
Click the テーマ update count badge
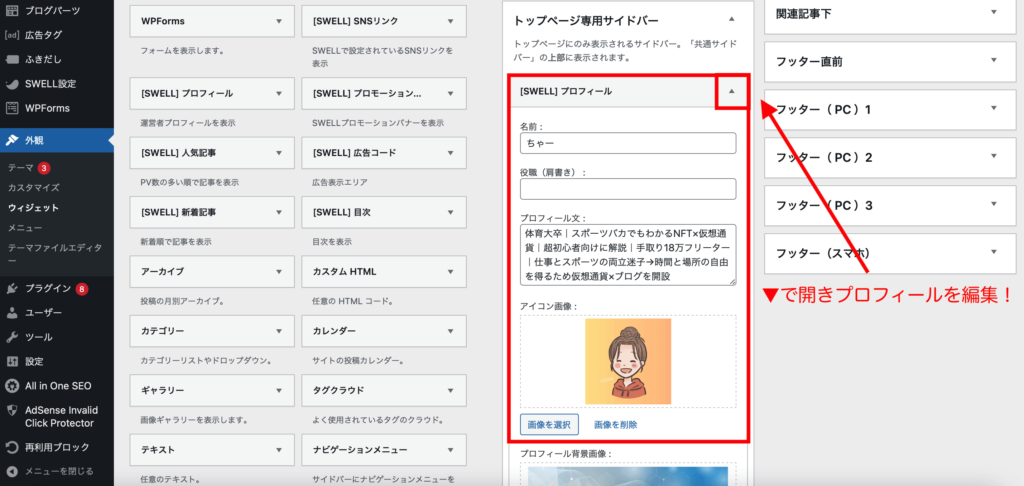click(x=44, y=168)
